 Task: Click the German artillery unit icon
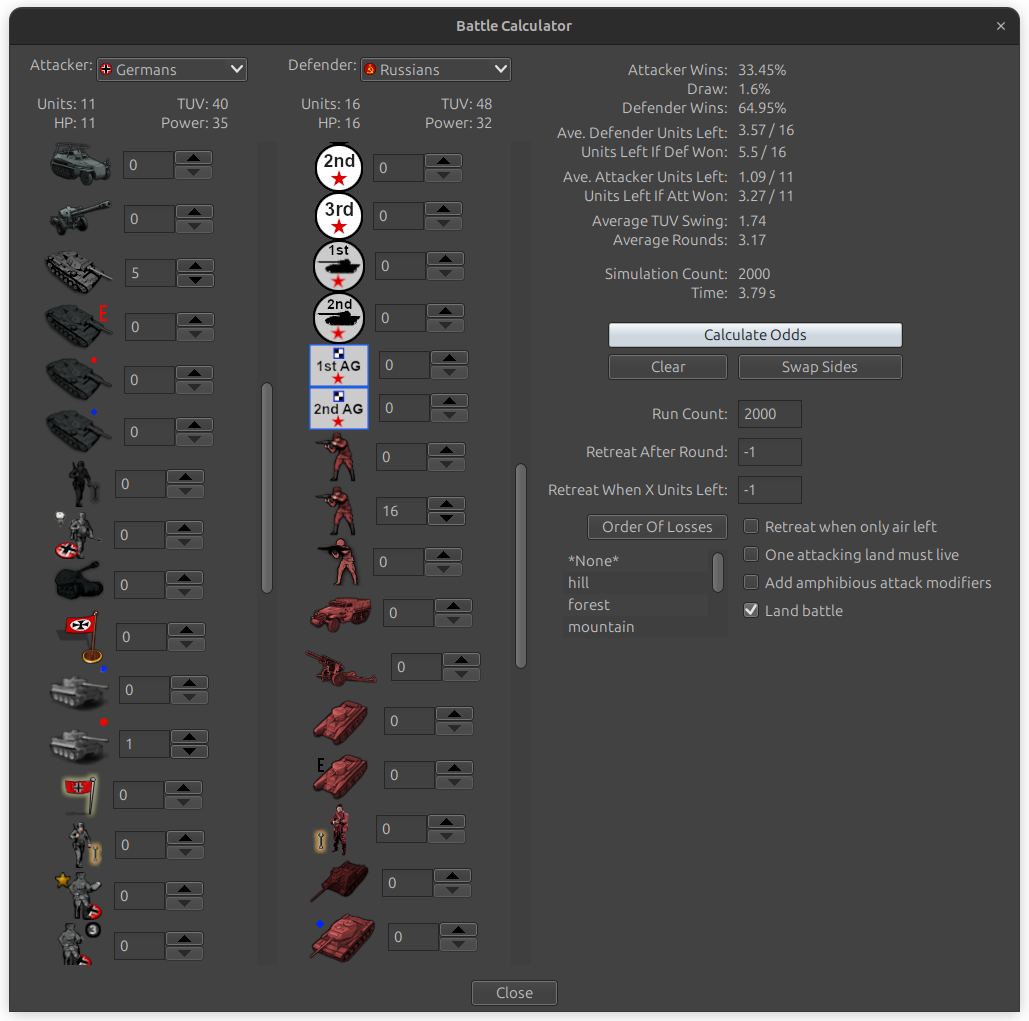click(x=80, y=218)
